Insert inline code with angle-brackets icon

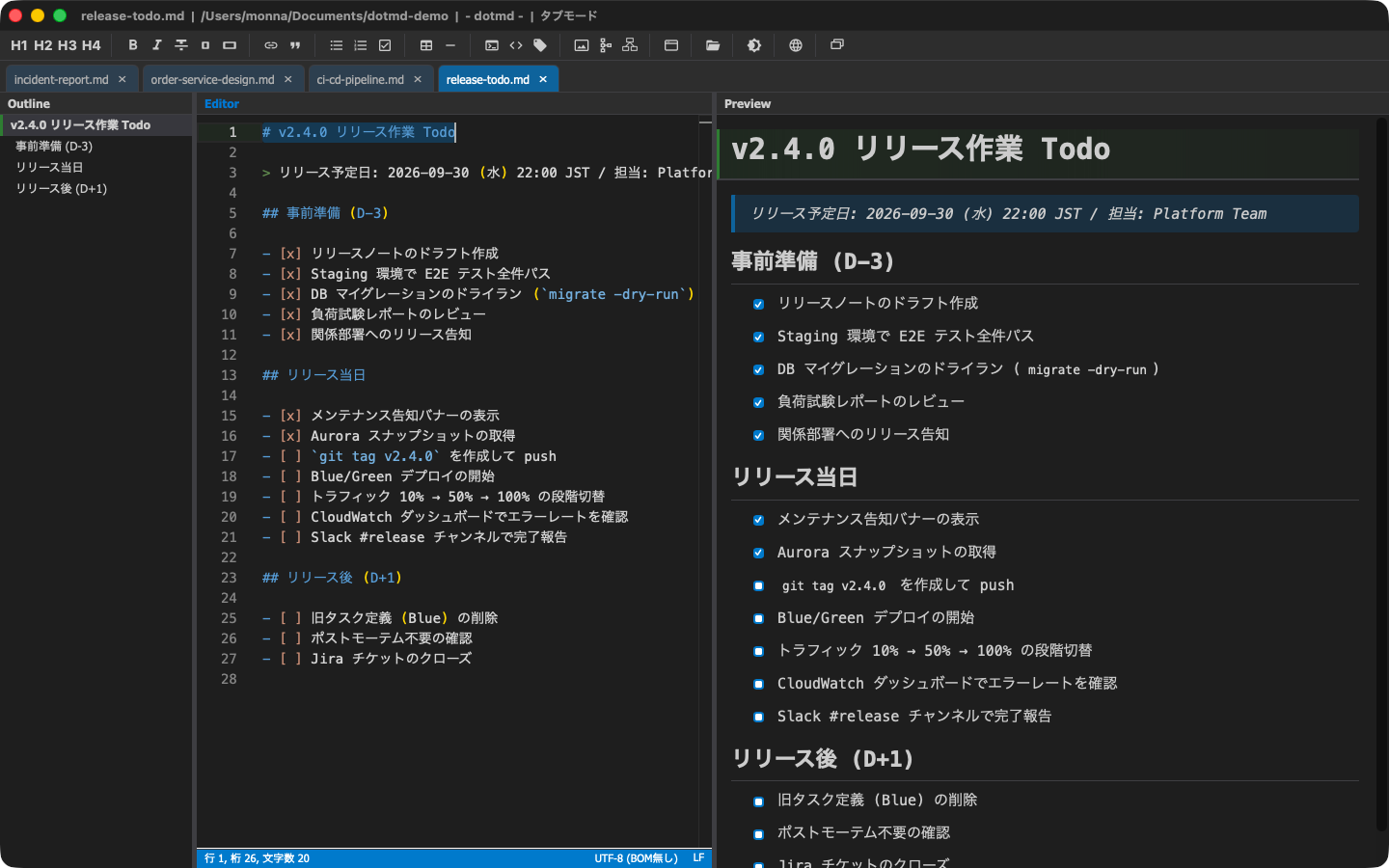point(516,45)
